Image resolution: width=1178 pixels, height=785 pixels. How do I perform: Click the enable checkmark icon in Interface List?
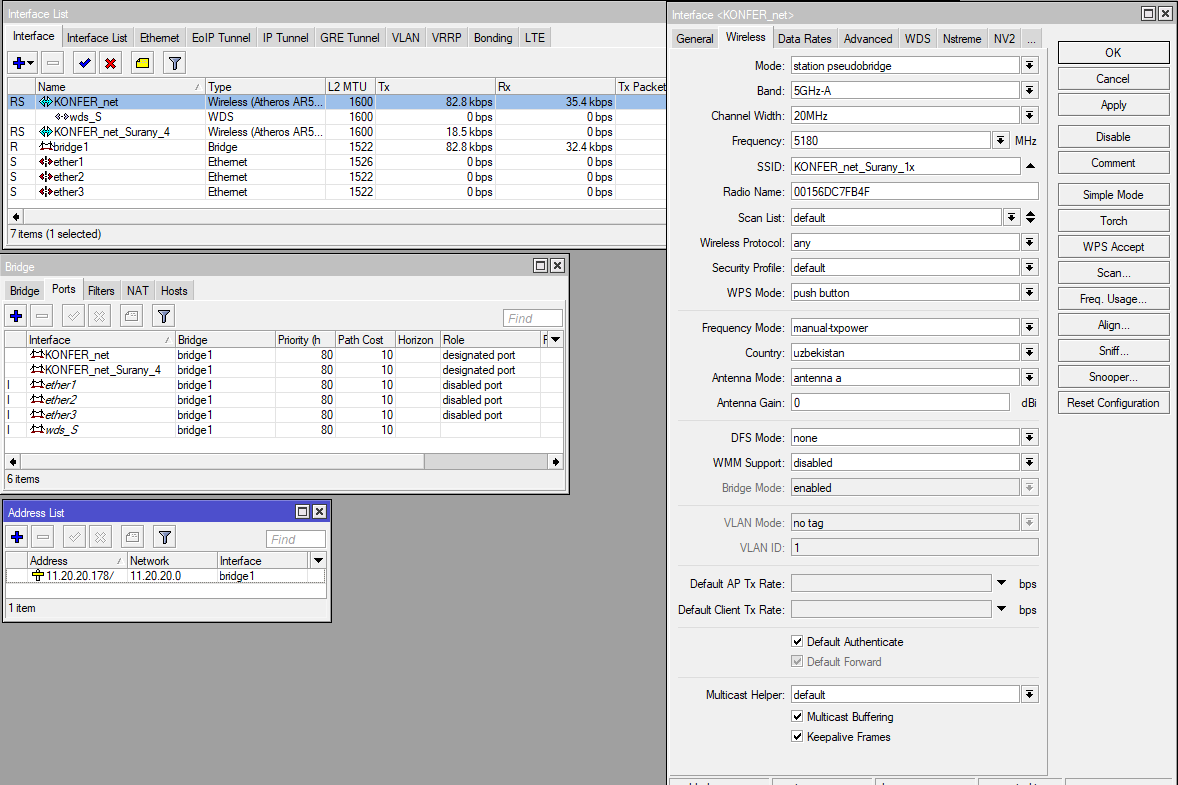click(x=85, y=63)
